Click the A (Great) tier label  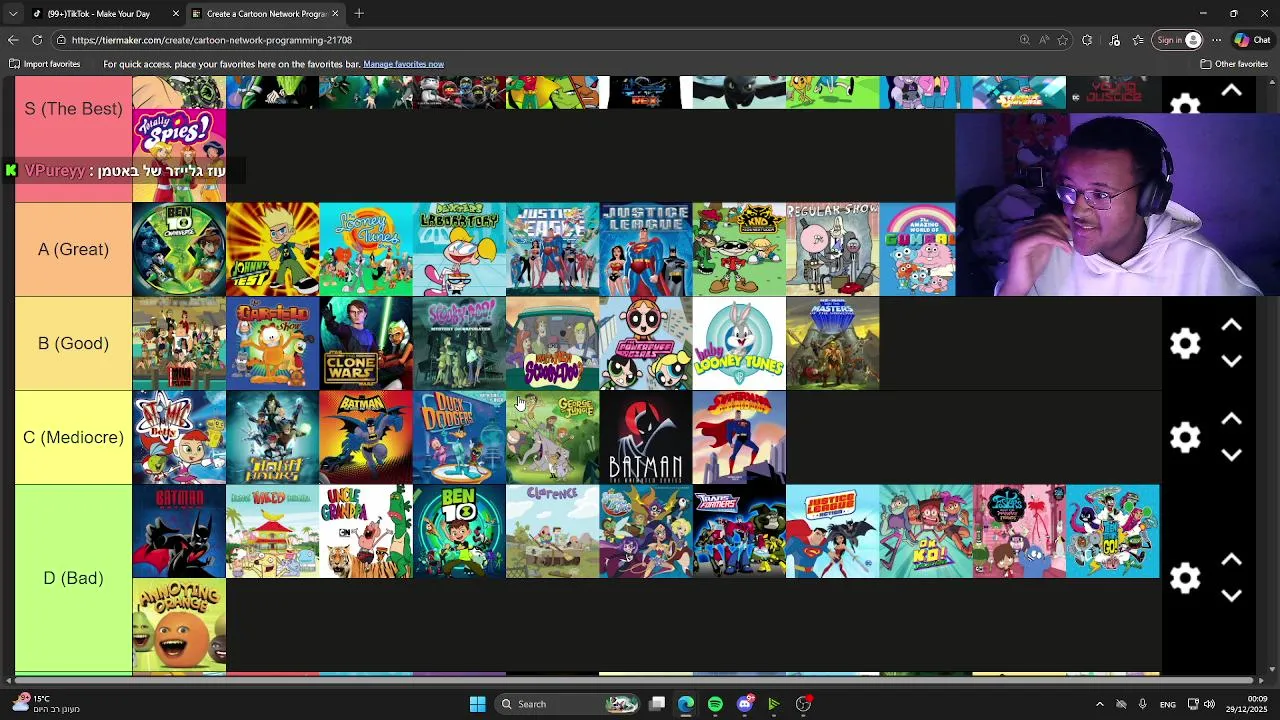coord(73,250)
